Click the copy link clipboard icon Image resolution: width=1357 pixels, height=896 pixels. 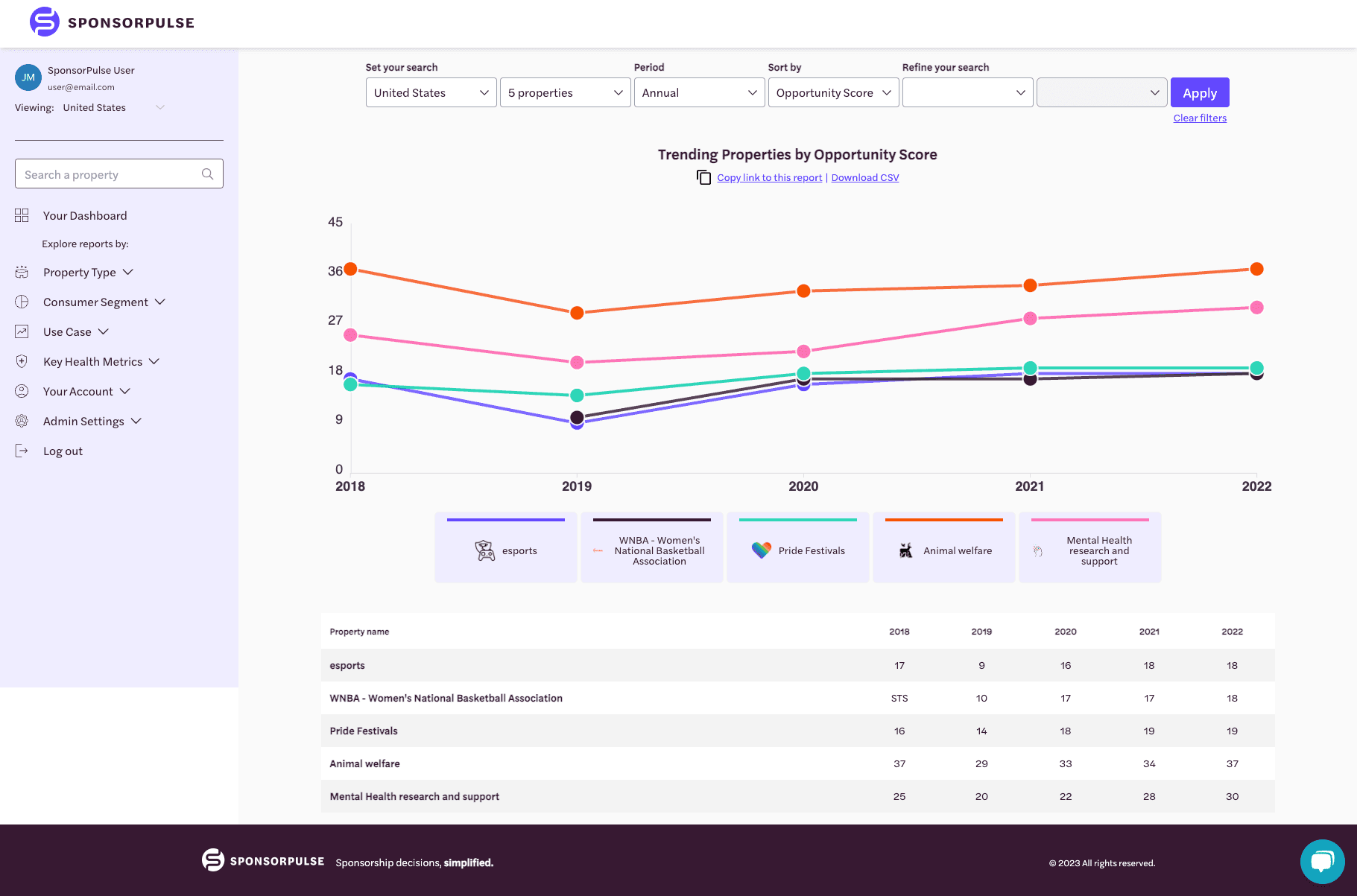point(703,177)
